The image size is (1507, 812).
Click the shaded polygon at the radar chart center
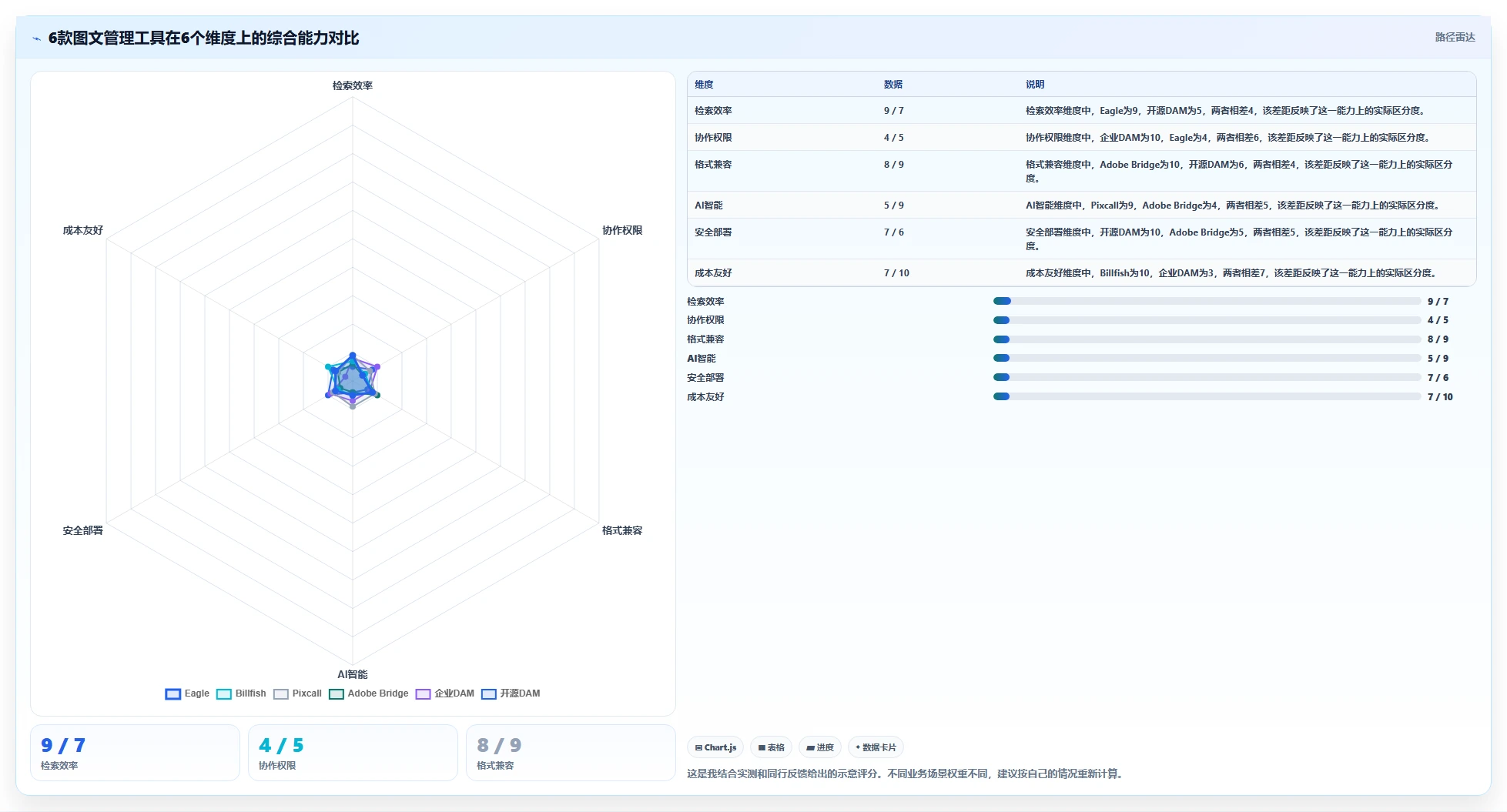tap(353, 379)
